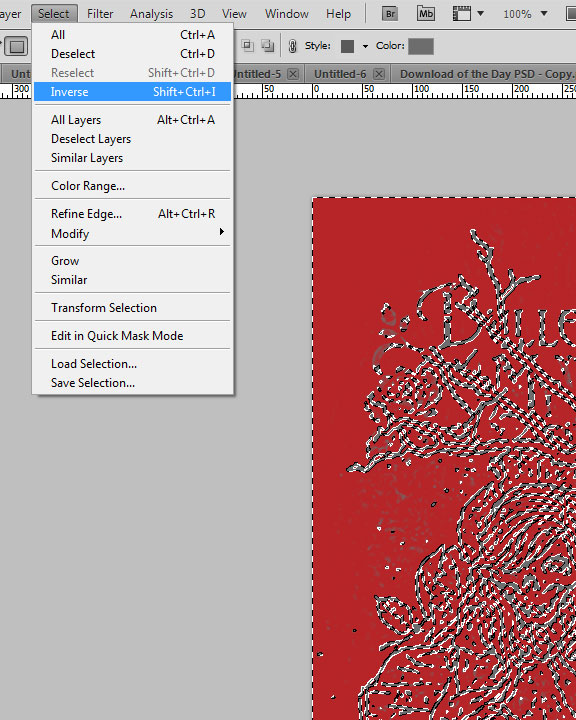Choose Similar Layers menu entry
The width and height of the screenshot is (576, 720).
coord(132,158)
